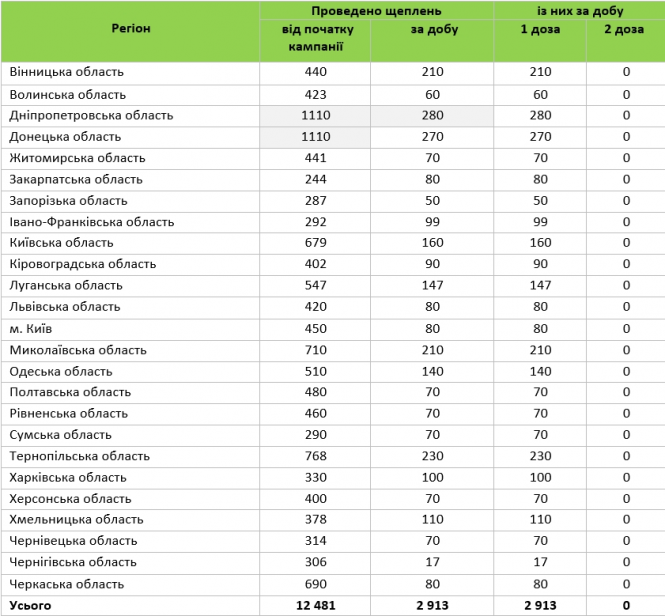Click the від початку кампанії header
Image resolution: width=665 pixels, height=616 pixels.
pyautogui.click(x=316, y=38)
